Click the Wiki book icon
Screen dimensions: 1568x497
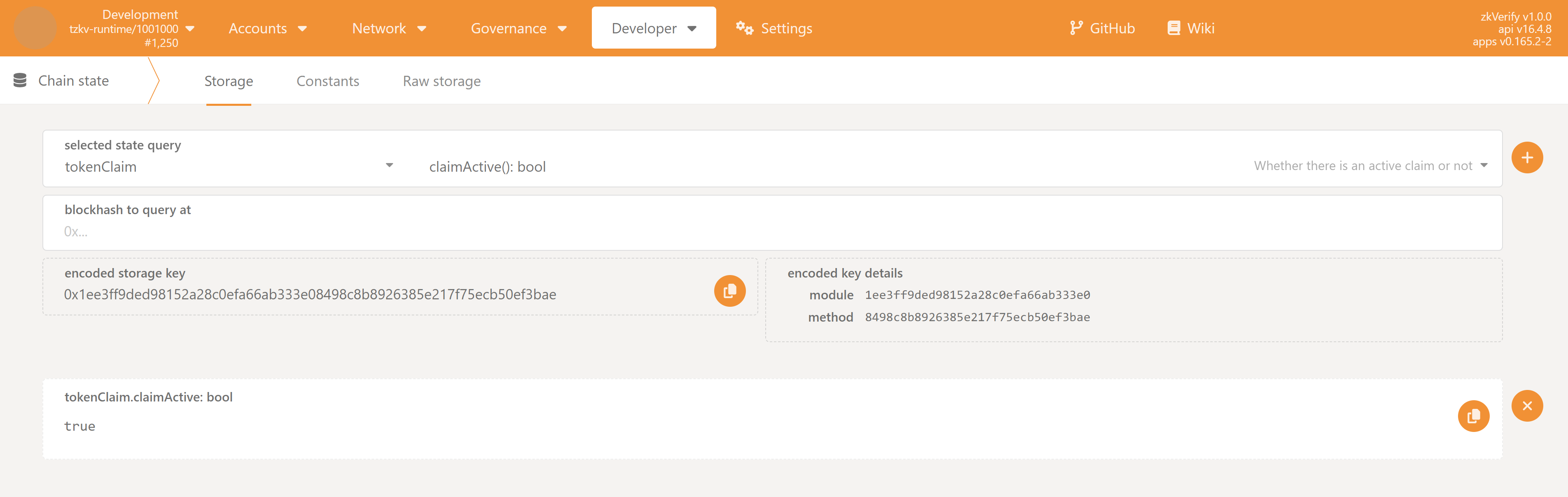pos(1173,28)
